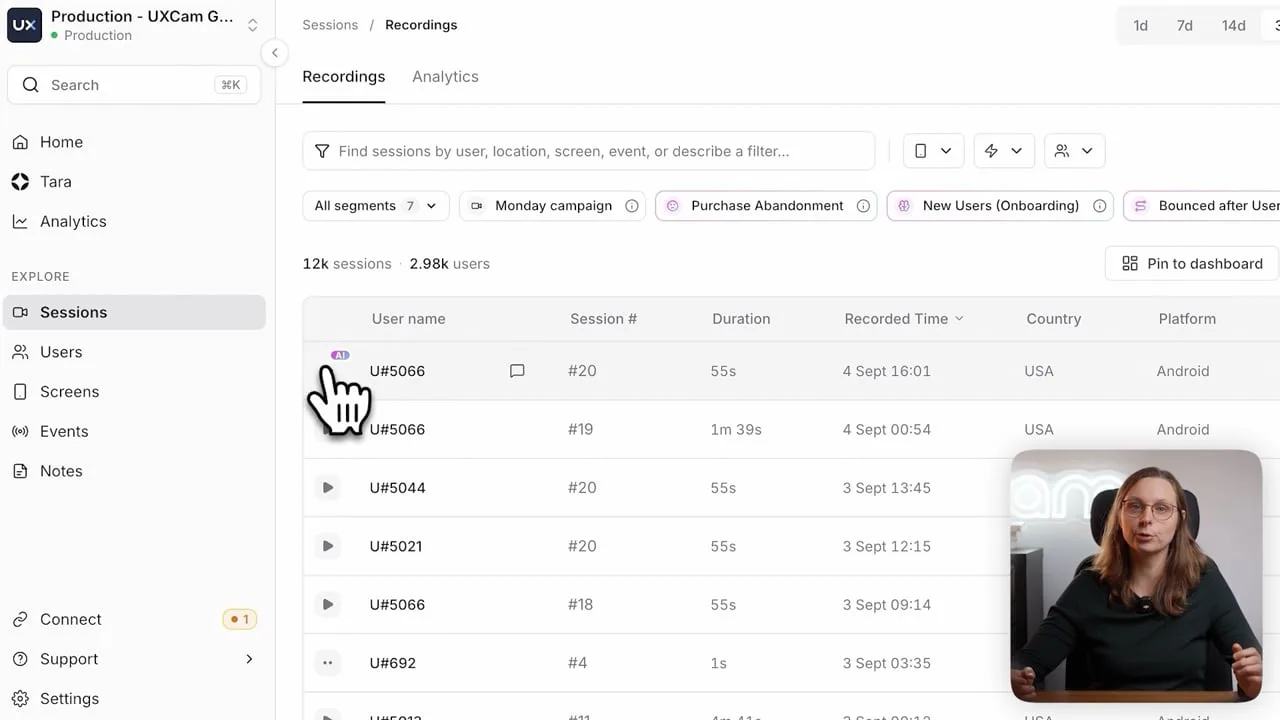The width and height of the screenshot is (1280, 720).
Task: Play recording for U#5044 session
Action: [327, 488]
